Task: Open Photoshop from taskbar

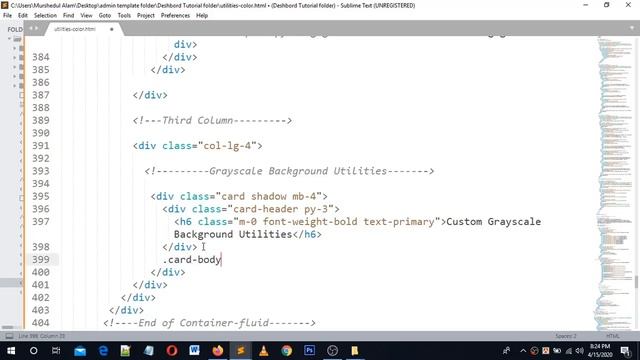Action: click(x=309, y=351)
